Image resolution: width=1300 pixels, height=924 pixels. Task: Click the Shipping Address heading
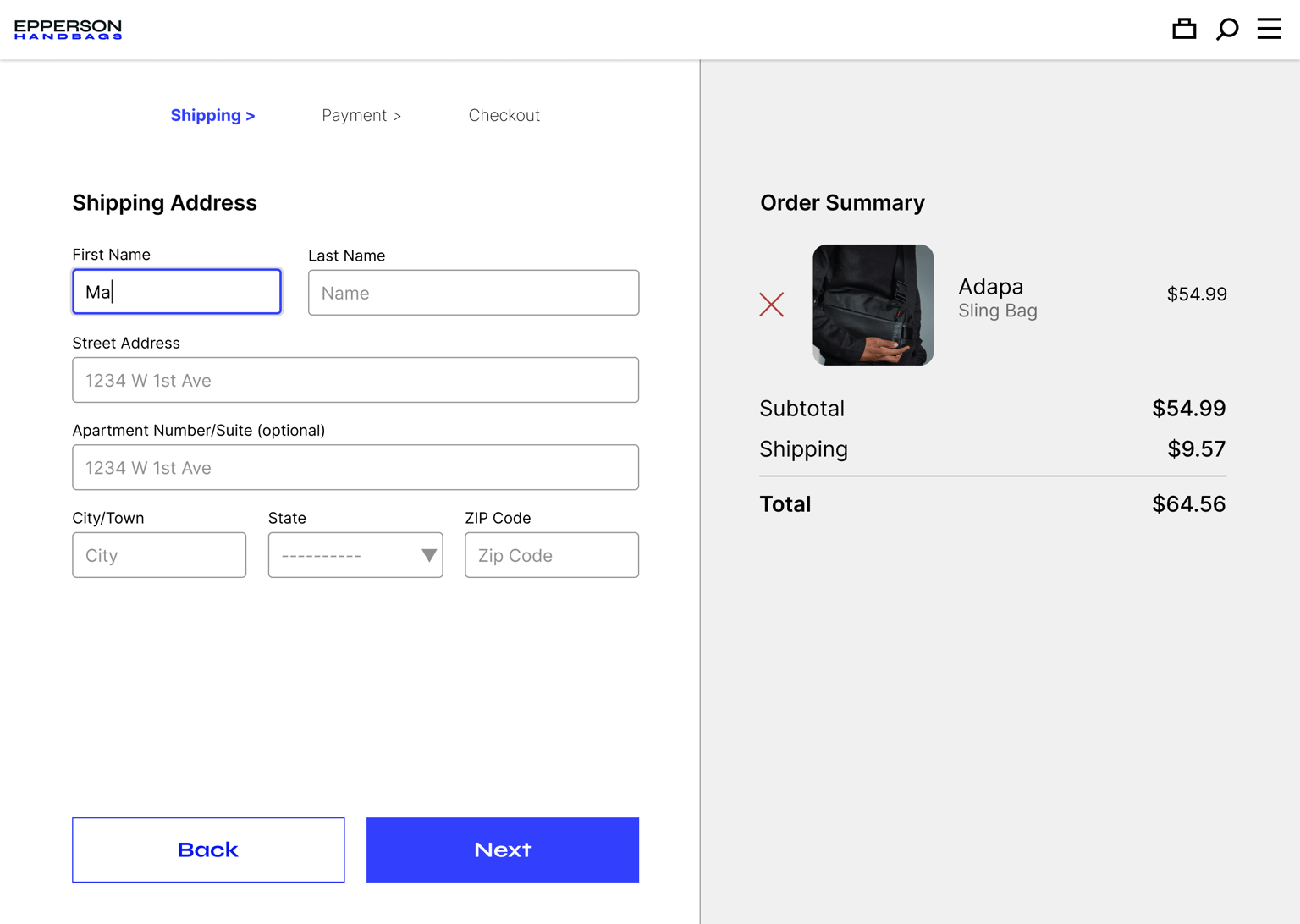pos(164,203)
